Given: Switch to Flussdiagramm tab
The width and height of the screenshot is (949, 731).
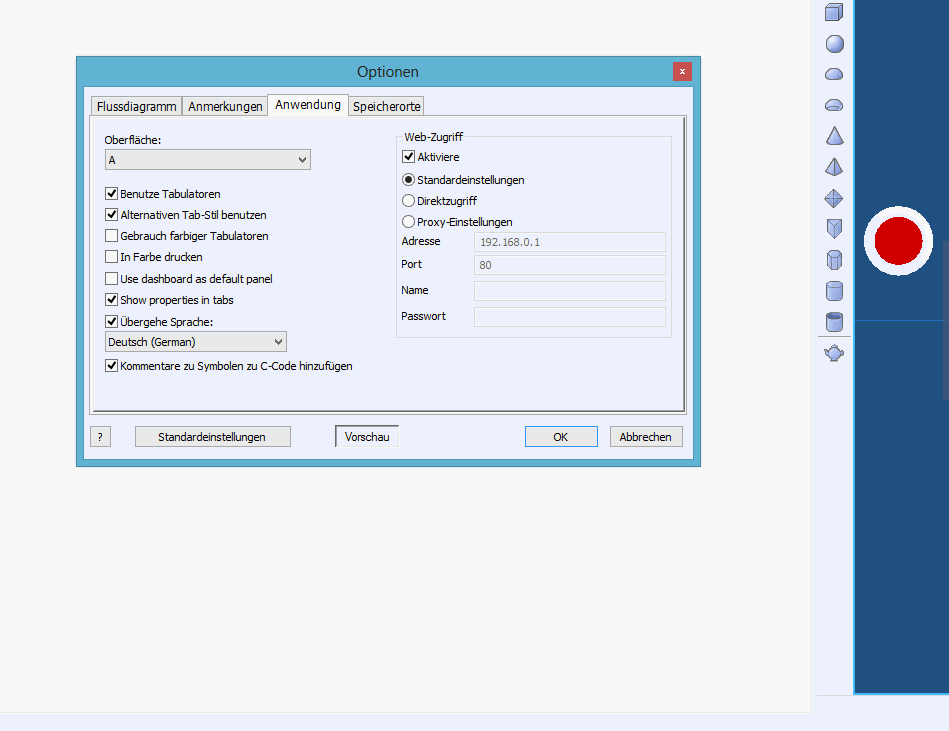Looking at the screenshot, I should point(136,106).
